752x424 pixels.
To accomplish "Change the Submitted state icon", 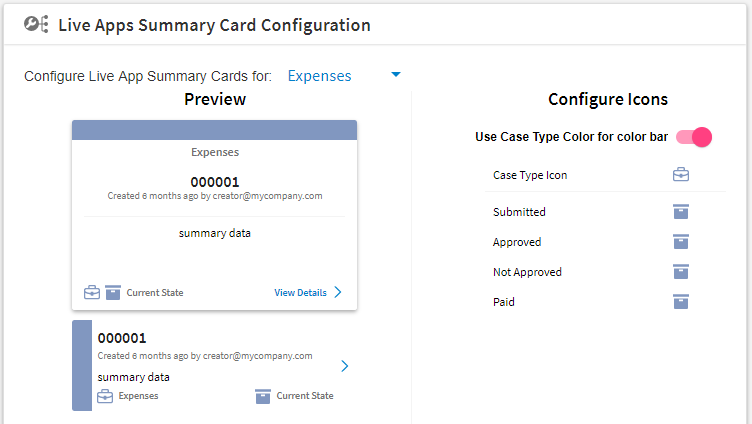I will [x=681, y=212].
